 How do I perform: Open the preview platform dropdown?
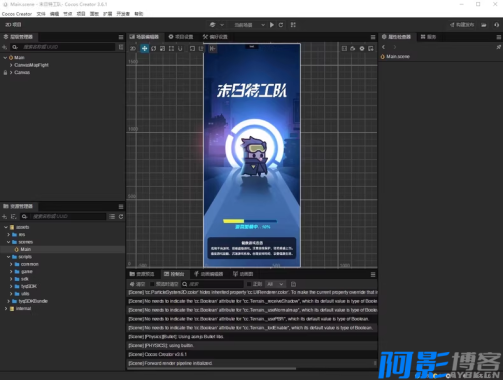click(249, 25)
